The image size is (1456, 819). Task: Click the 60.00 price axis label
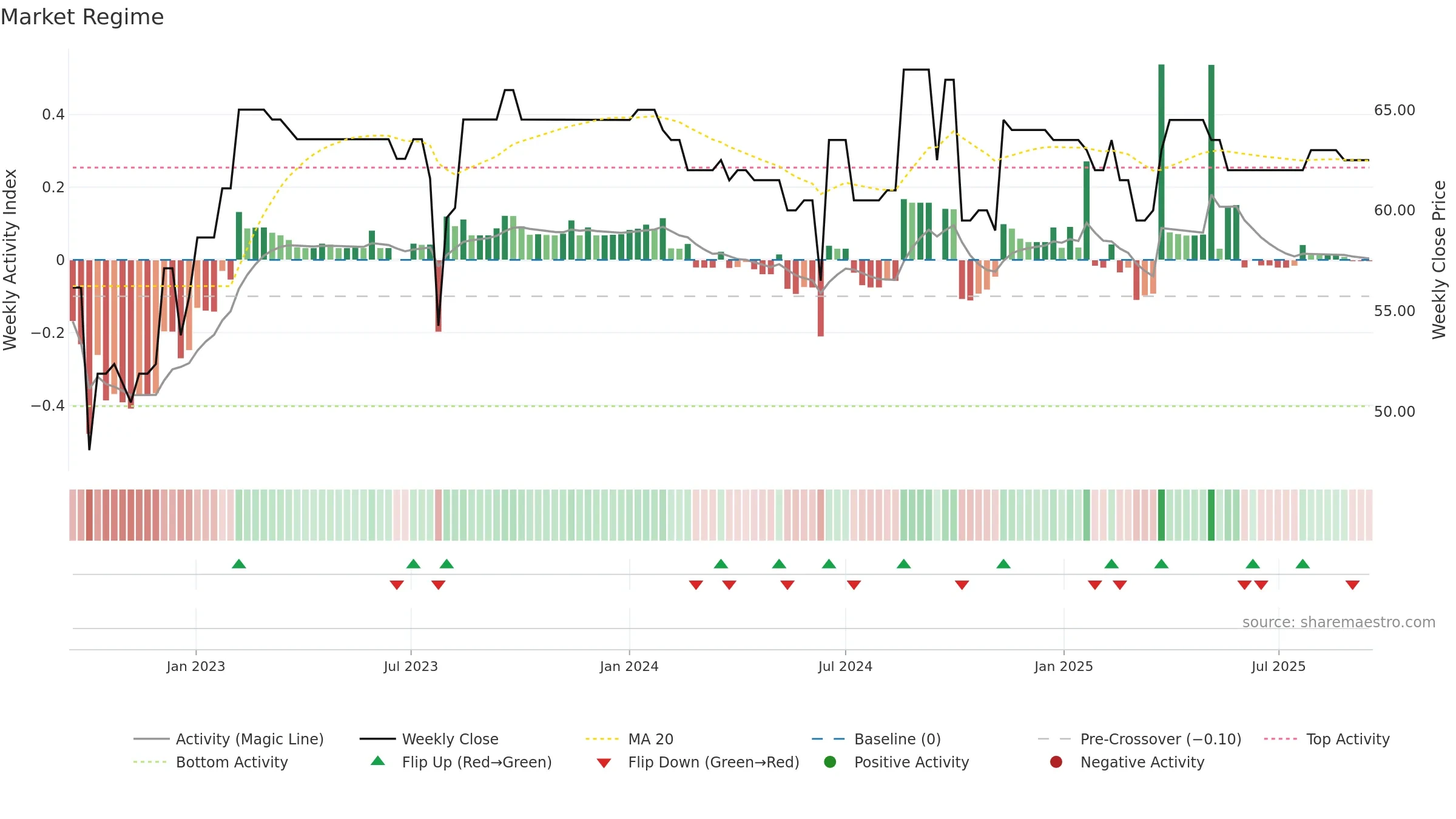(x=1394, y=211)
